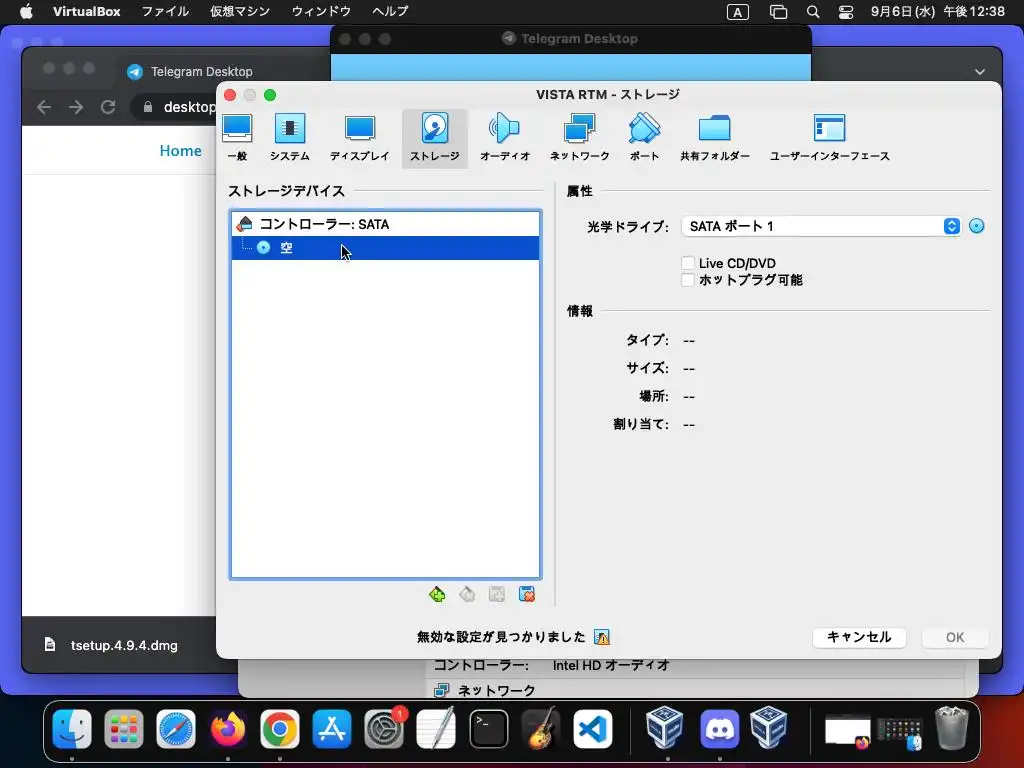Open Terminal from the Dock
This screenshot has height=768, width=1024.
488,729
